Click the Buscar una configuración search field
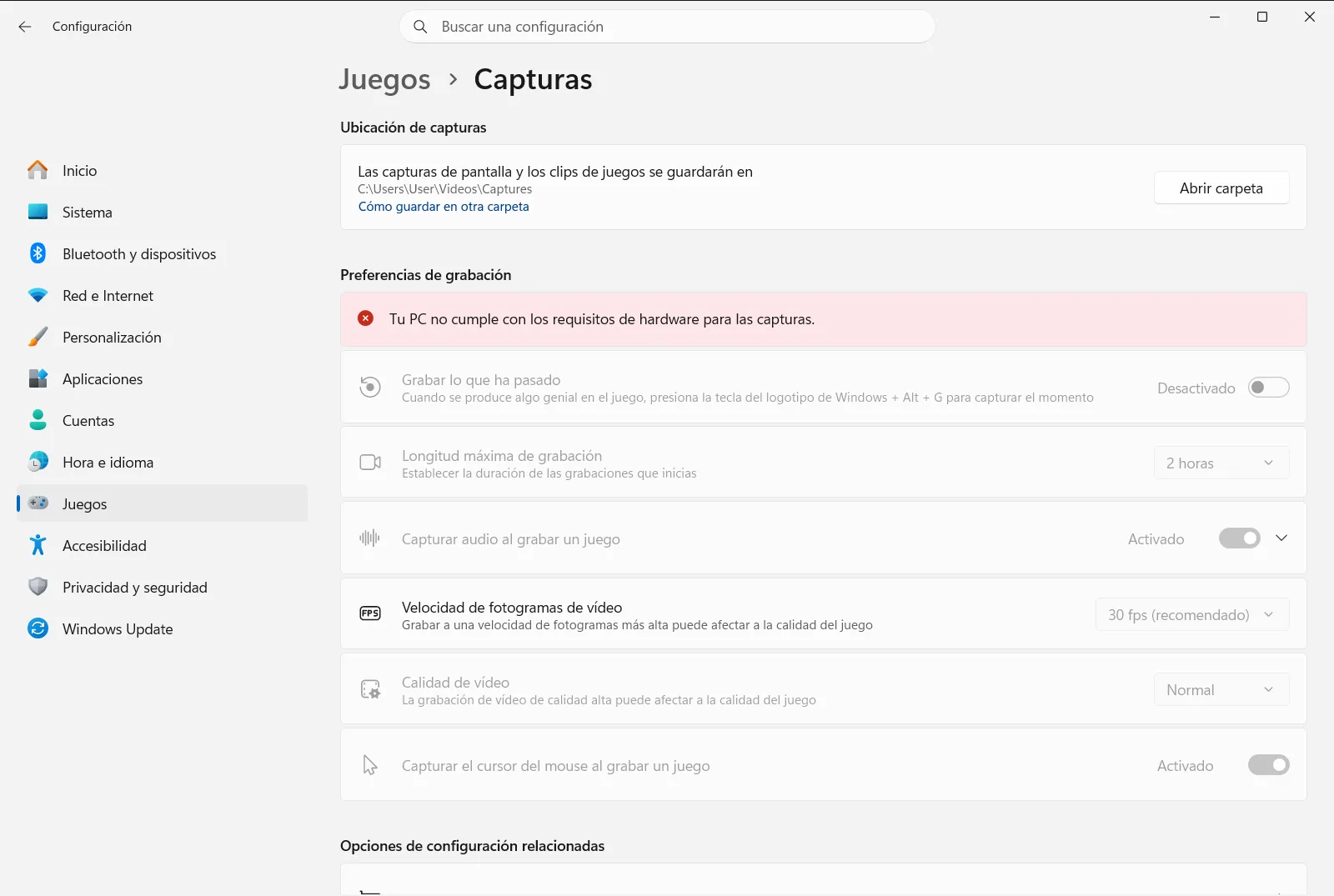The height and width of the screenshot is (896, 1334). pyautogui.click(x=667, y=27)
